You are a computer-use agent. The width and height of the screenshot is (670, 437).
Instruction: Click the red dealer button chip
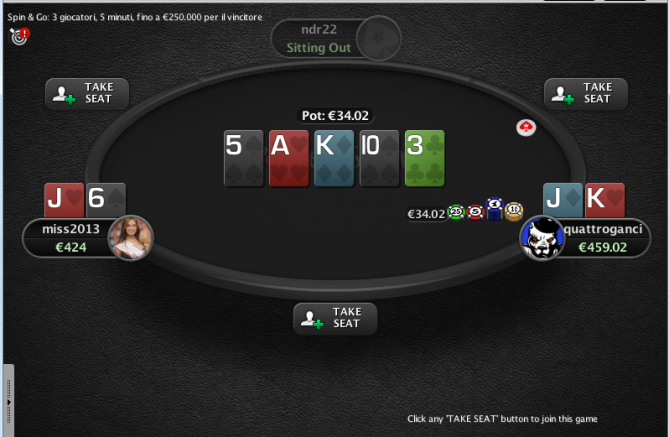click(526, 127)
